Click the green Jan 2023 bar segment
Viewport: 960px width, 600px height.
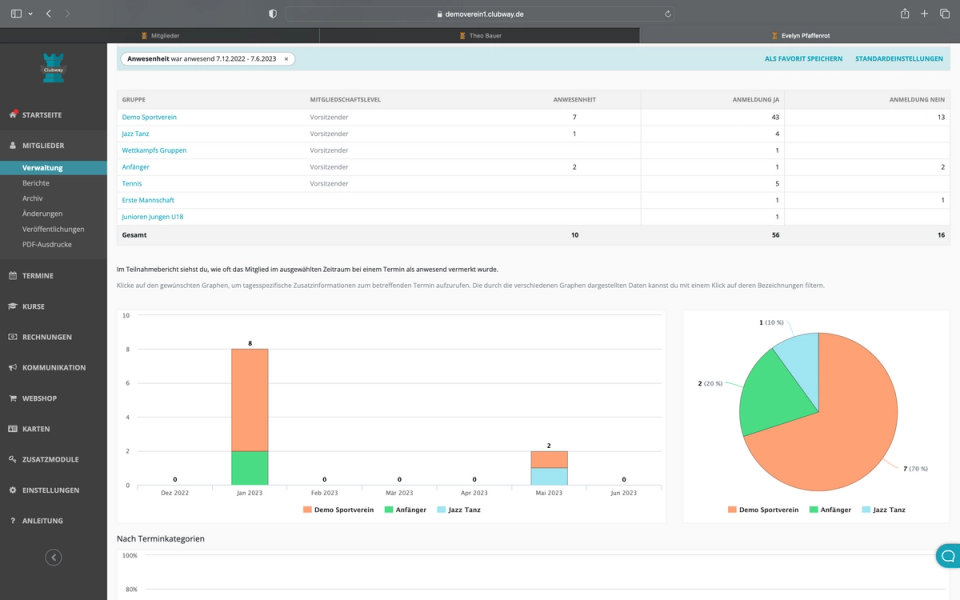[250, 468]
